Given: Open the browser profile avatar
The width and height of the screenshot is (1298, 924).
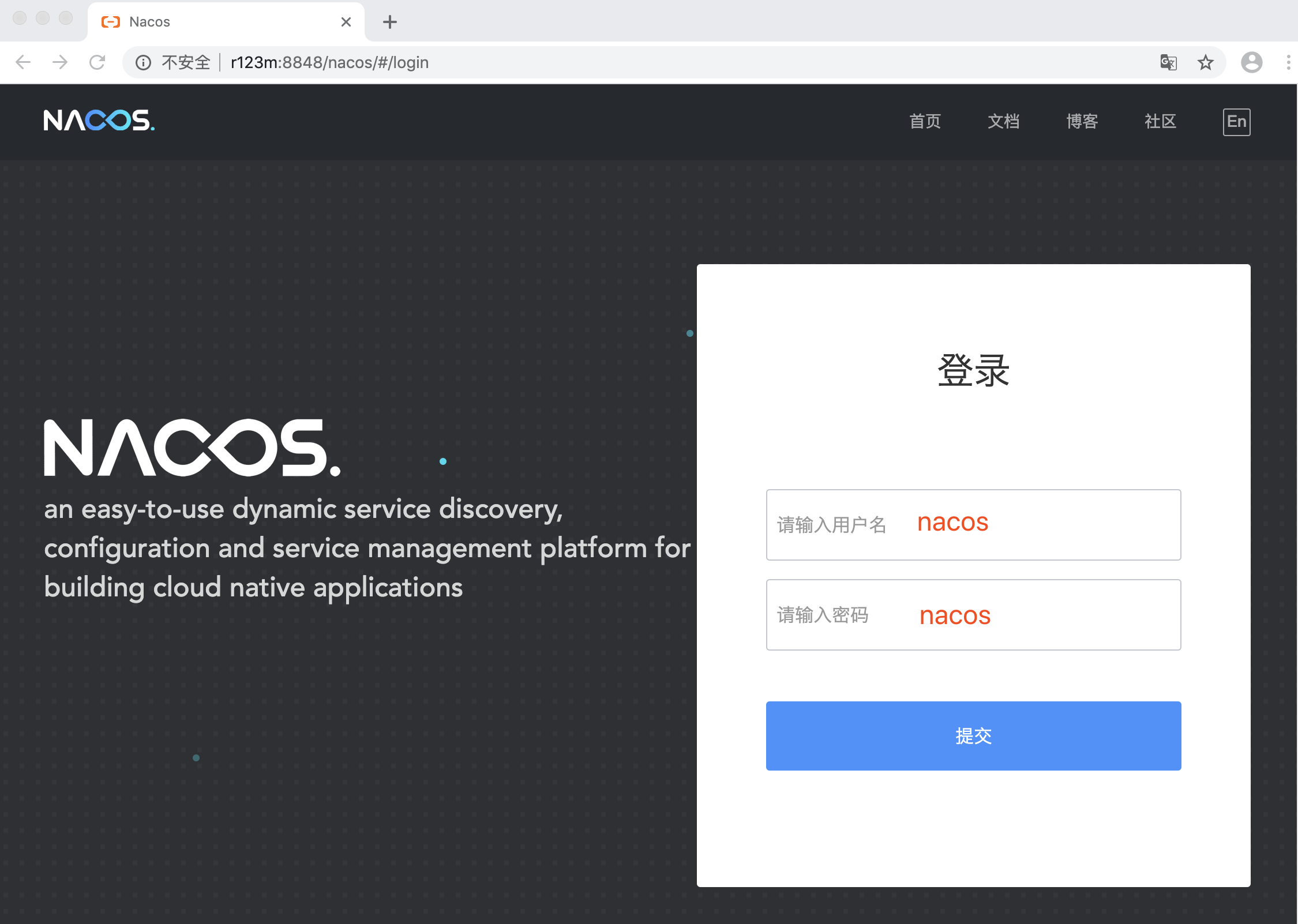Looking at the screenshot, I should (x=1251, y=62).
